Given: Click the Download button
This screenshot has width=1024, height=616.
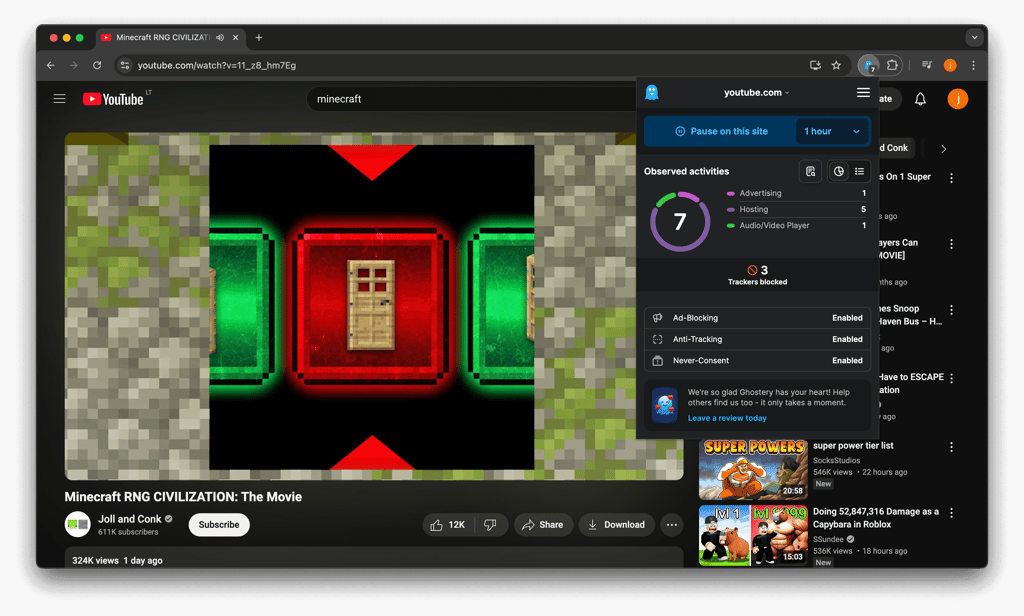Looking at the screenshot, I should click(x=616, y=525).
